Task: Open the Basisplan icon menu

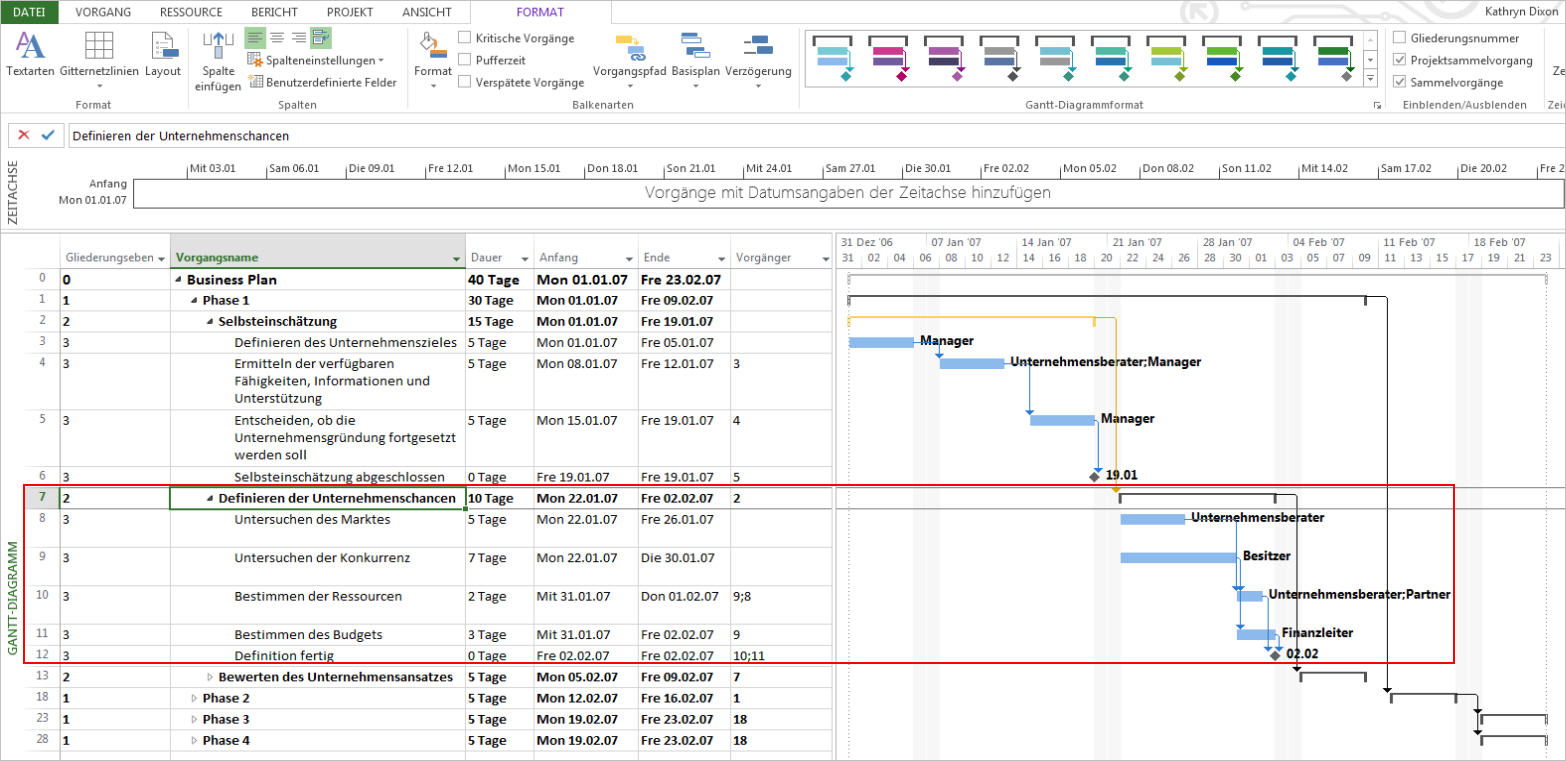Action: pos(695,47)
